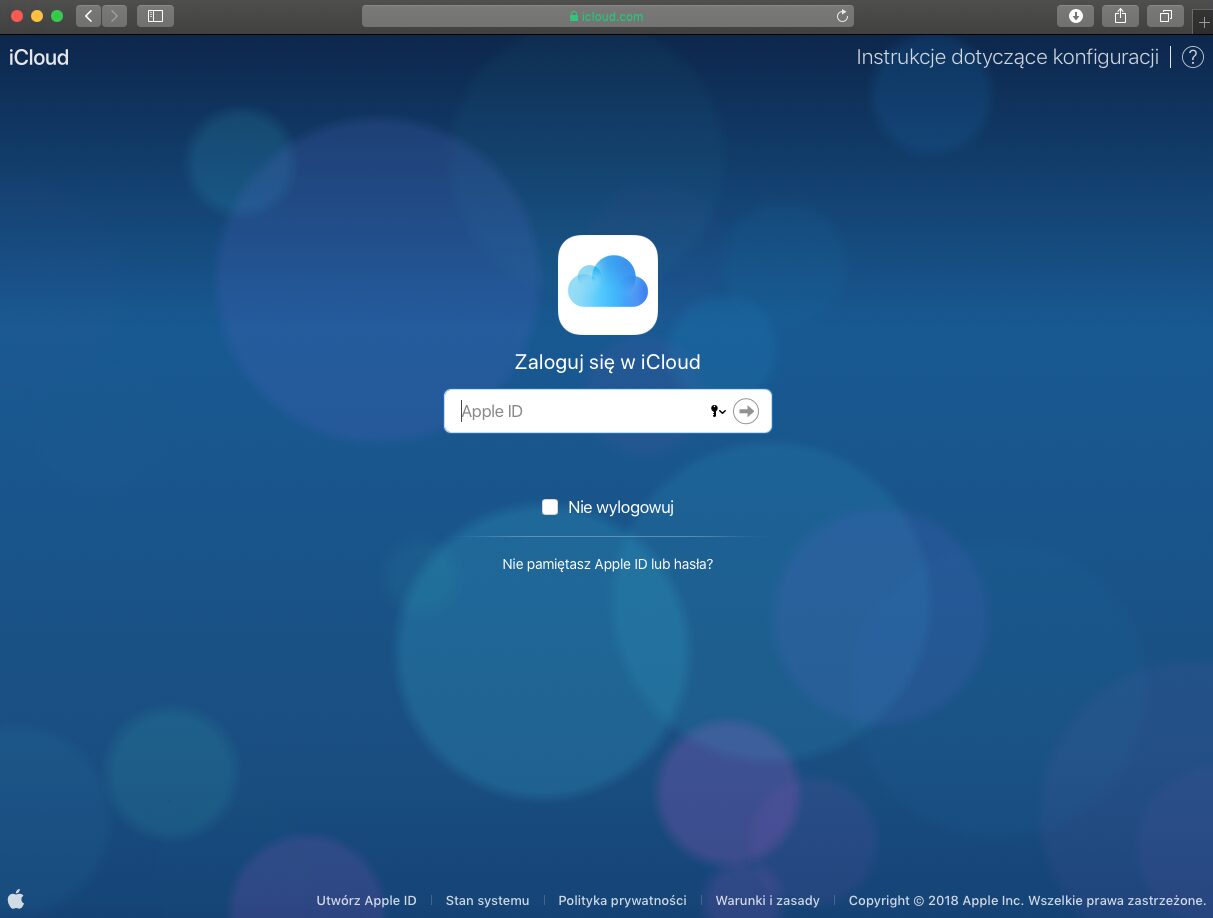Click the green fullscreen window button
The image size is (1213, 918).
(57, 16)
